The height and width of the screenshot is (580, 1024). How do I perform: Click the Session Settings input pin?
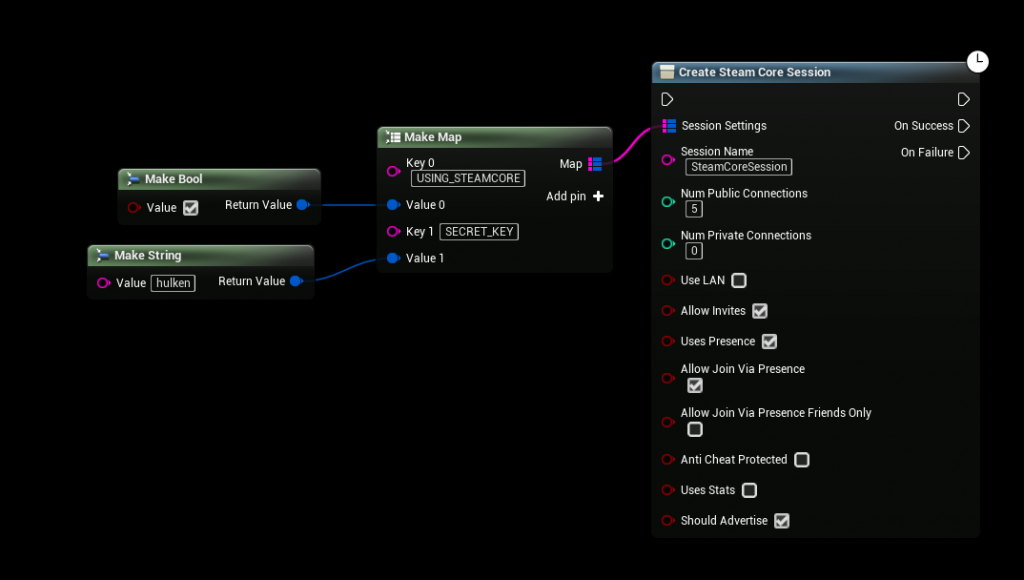point(669,126)
